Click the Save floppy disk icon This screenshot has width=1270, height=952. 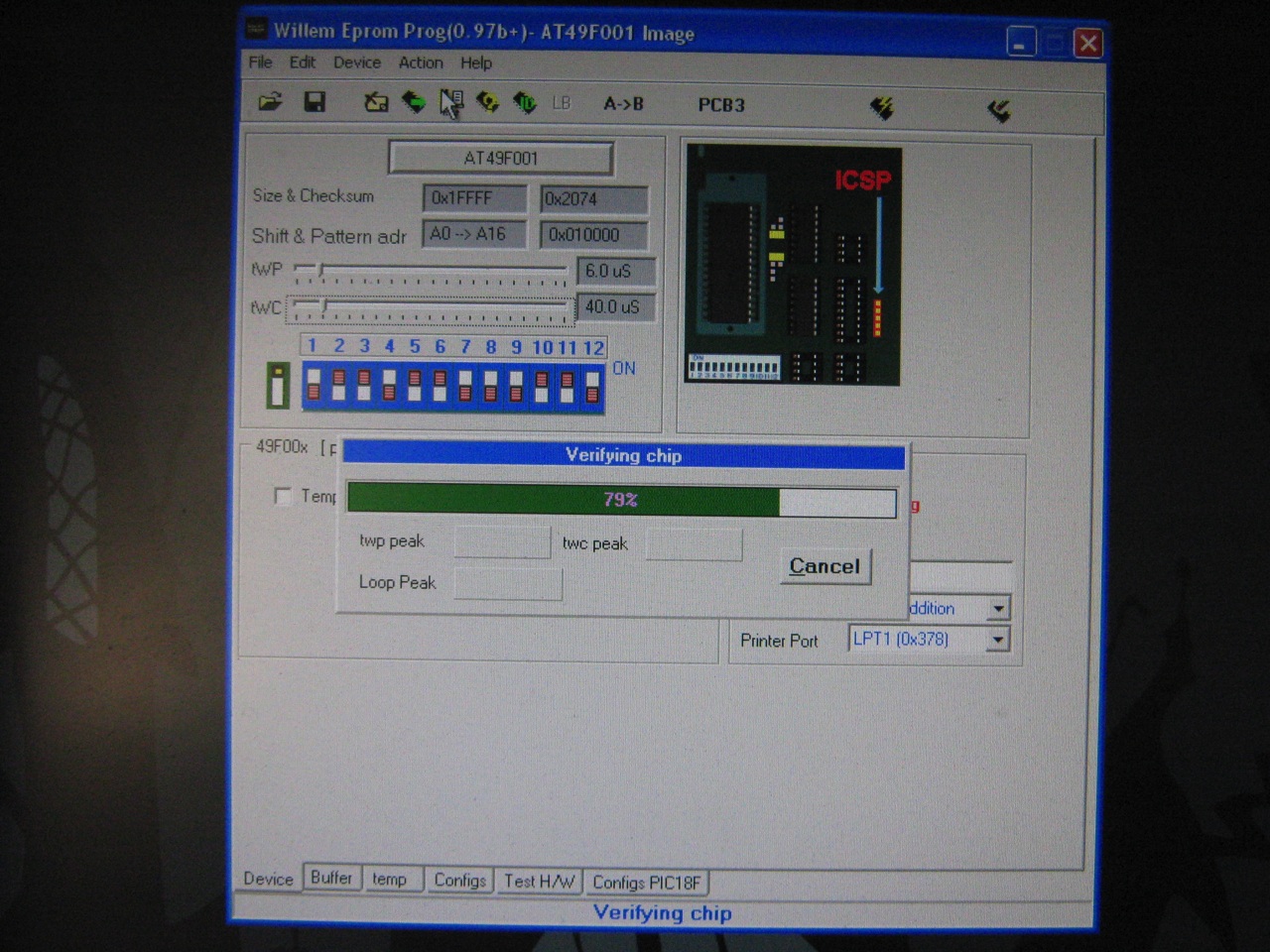[315, 102]
